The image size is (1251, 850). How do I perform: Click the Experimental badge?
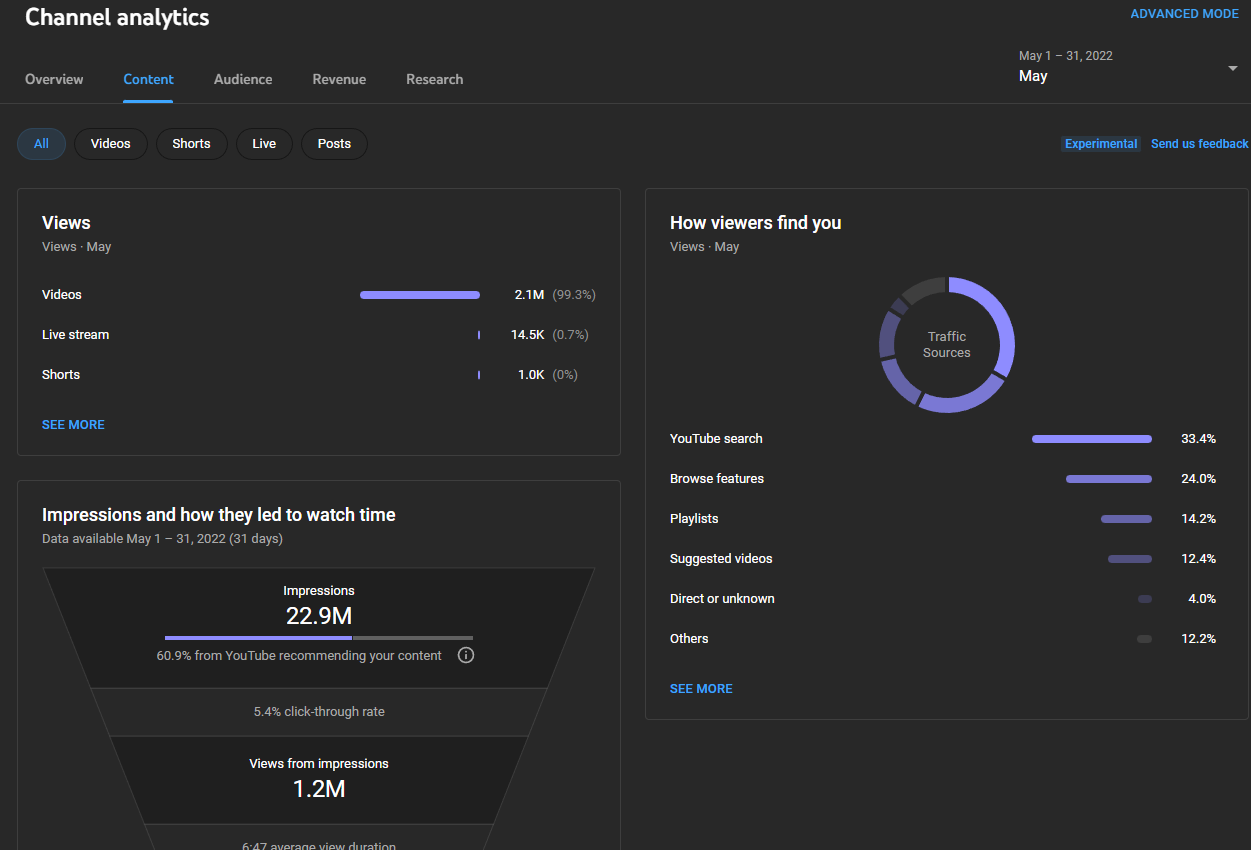[1100, 144]
